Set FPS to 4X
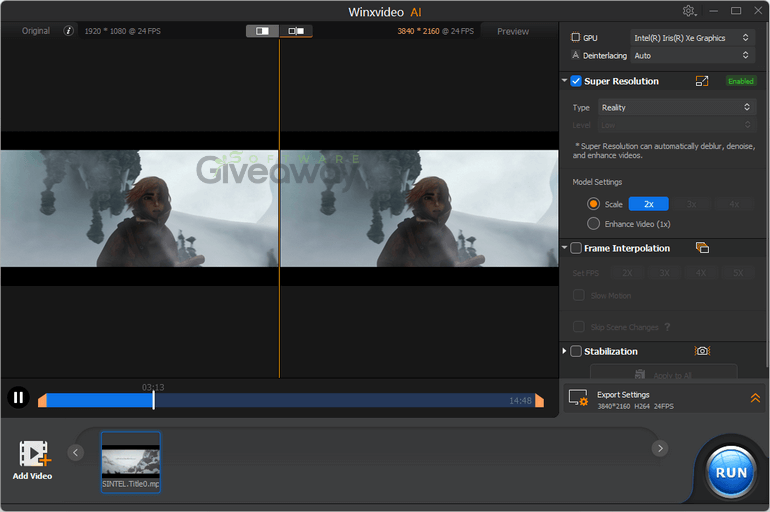Screen dimensions: 770x512 [701, 273]
